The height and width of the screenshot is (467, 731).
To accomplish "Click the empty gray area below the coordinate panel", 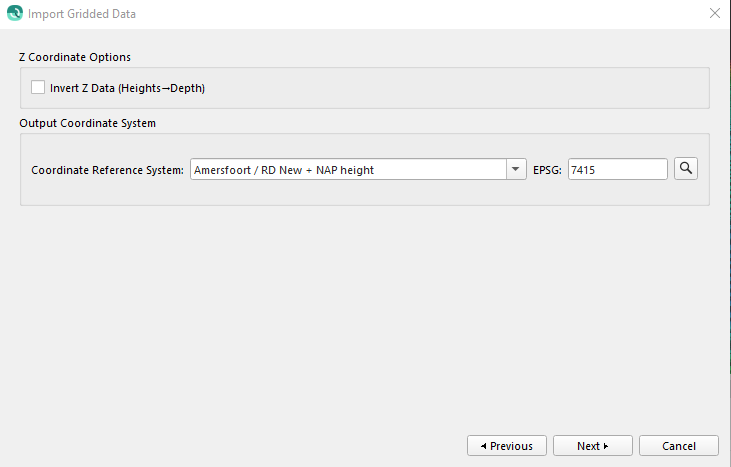I will (x=365, y=320).
